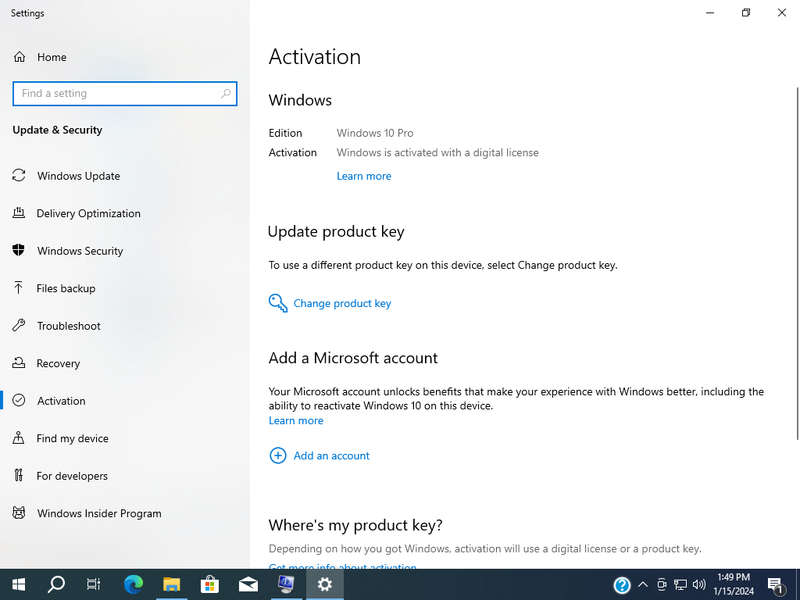
Task: Click the Activation checkmark circle icon
Action: (19, 400)
